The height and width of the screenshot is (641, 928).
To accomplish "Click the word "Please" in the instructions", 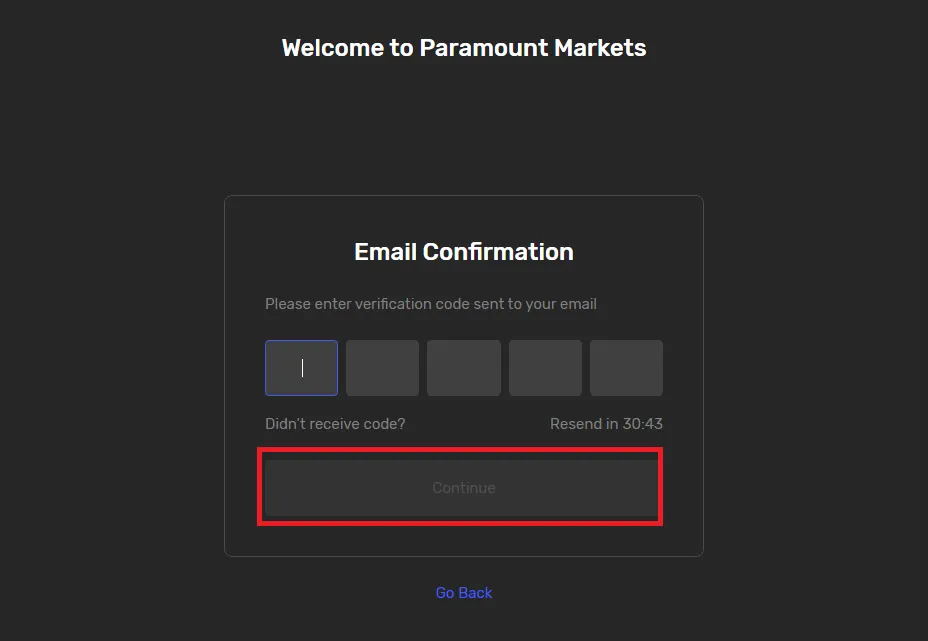I will [288, 304].
